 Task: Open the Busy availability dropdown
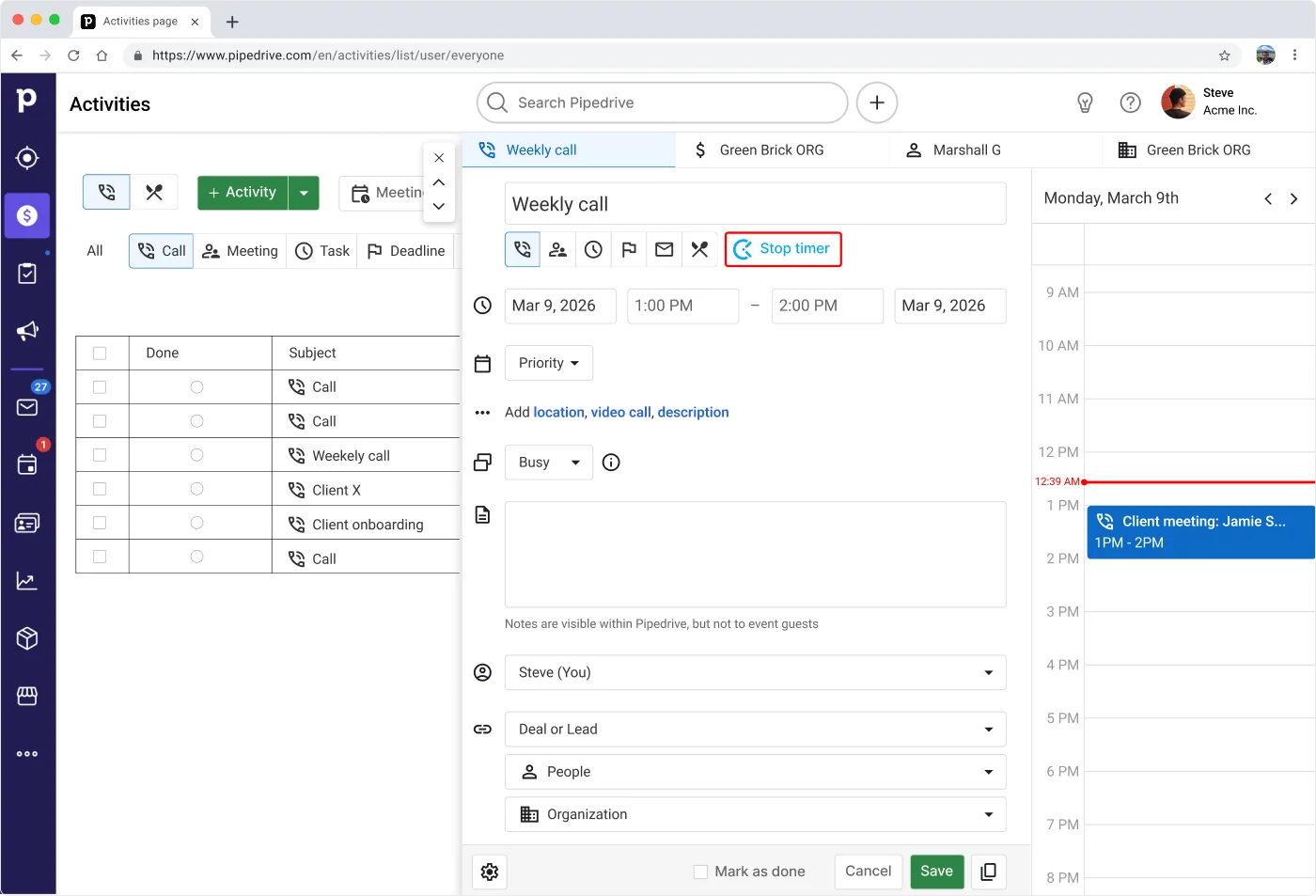click(548, 462)
